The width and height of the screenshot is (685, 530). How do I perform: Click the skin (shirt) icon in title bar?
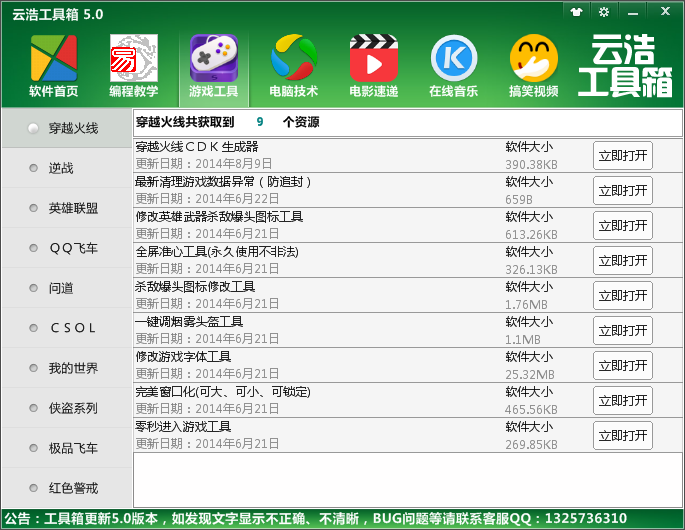(577, 12)
